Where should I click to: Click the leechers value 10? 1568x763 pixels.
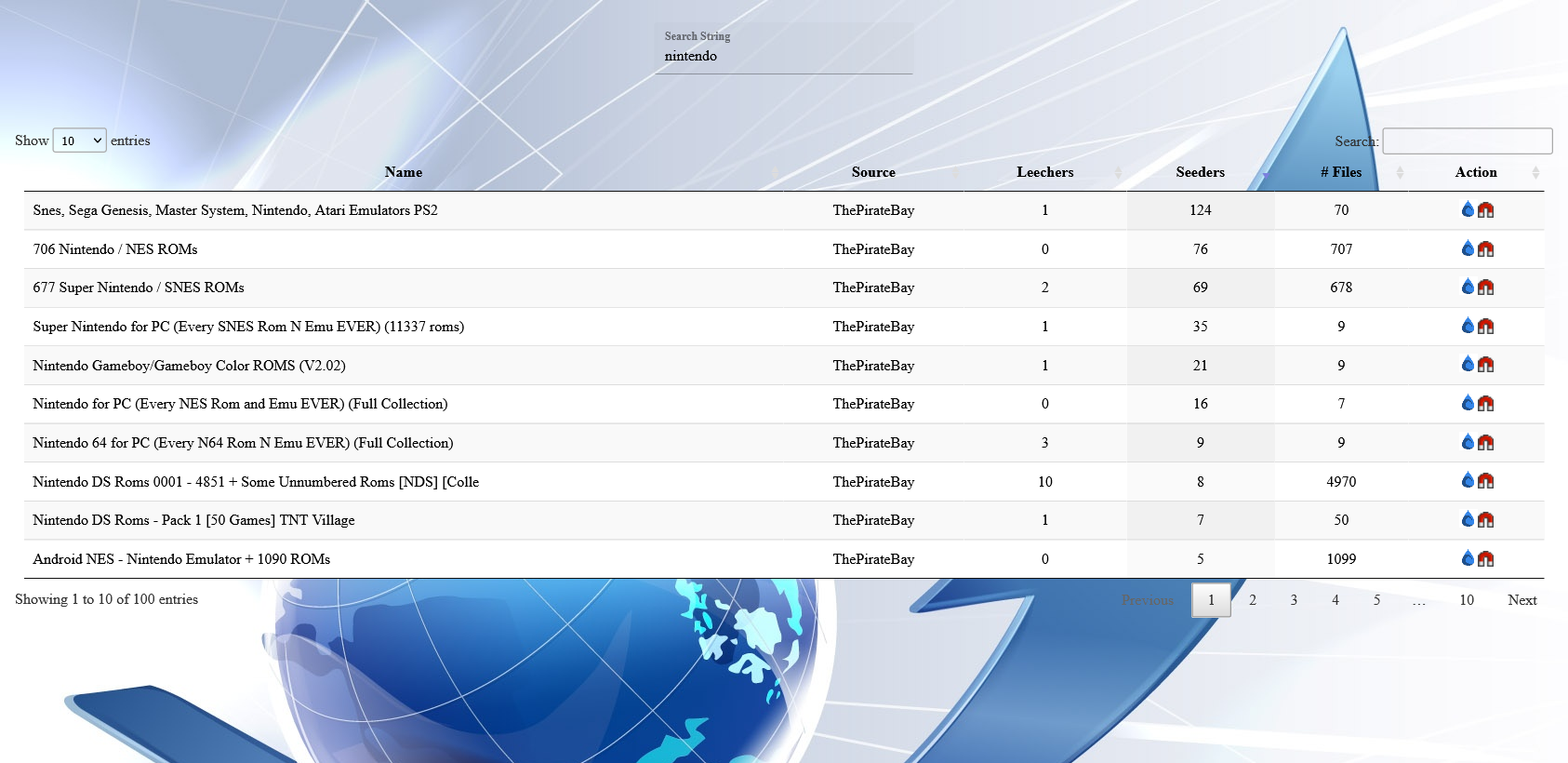(x=1045, y=482)
